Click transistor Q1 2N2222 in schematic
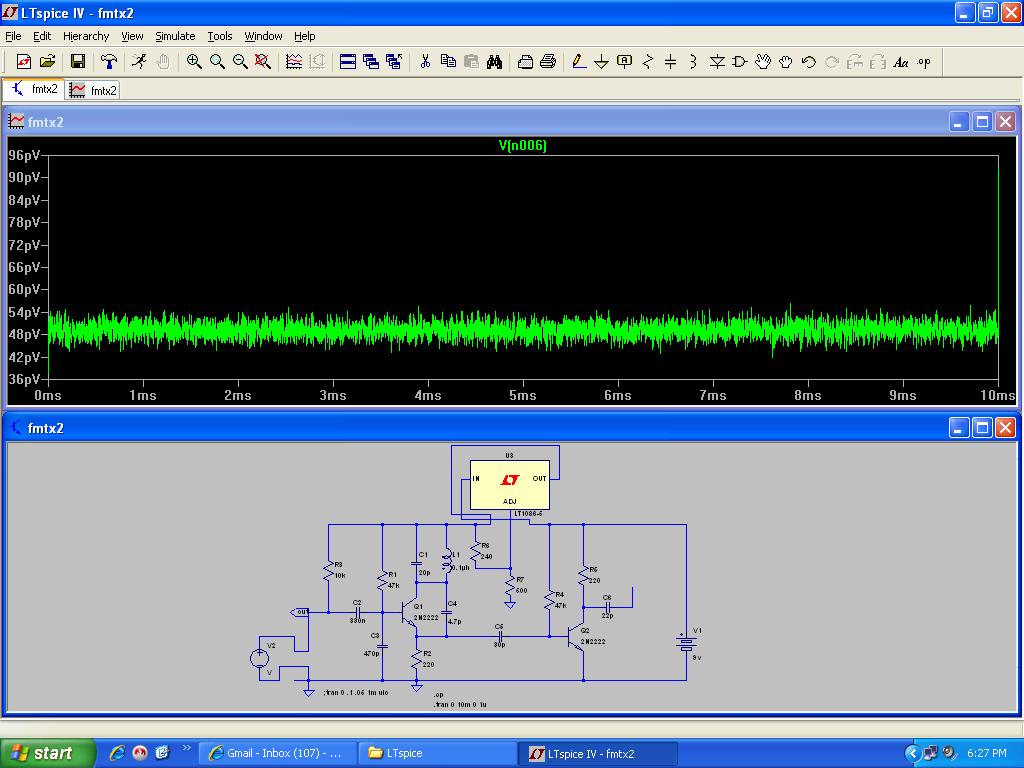This screenshot has height=768, width=1024. tap(411, 613)
